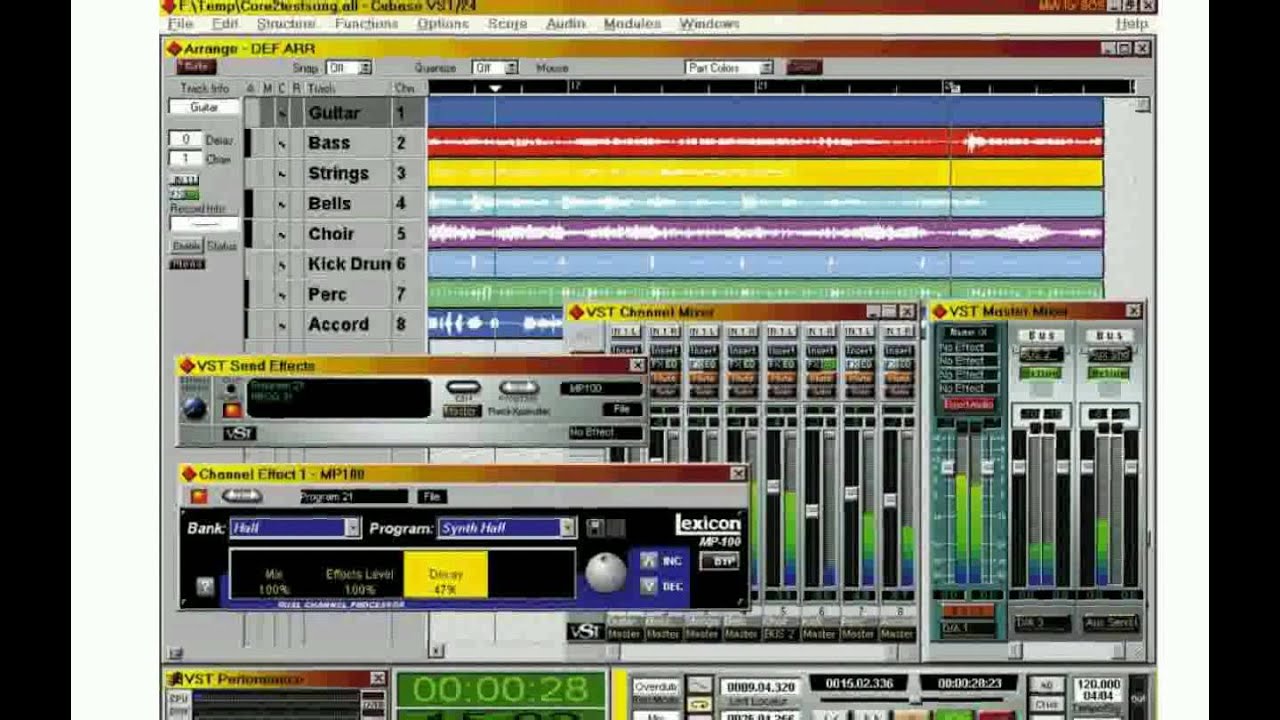Click the audio class icon on Perc track
Viewport: 1280px width, 720px height.
coord(283,295)
